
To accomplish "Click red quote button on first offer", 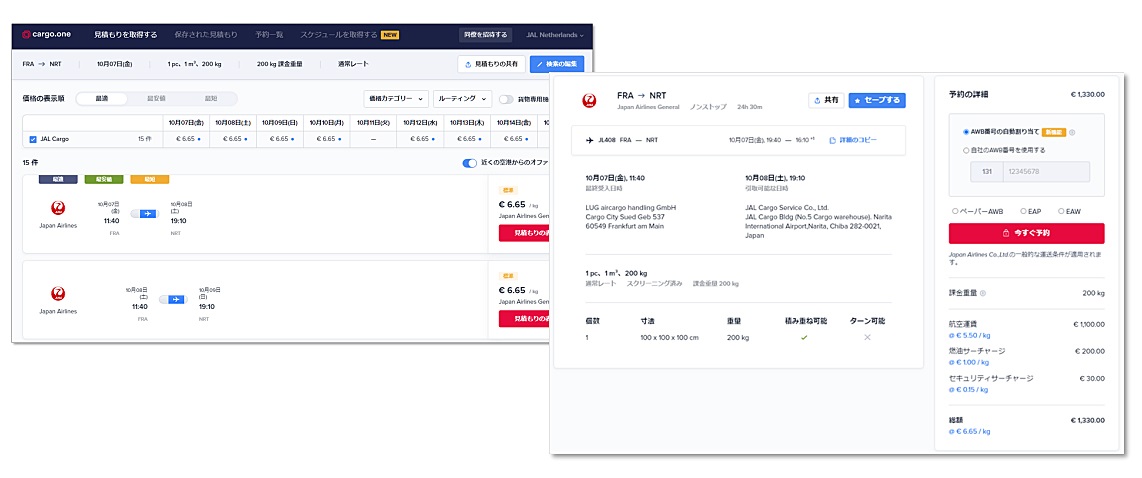I will pos(524,233).
